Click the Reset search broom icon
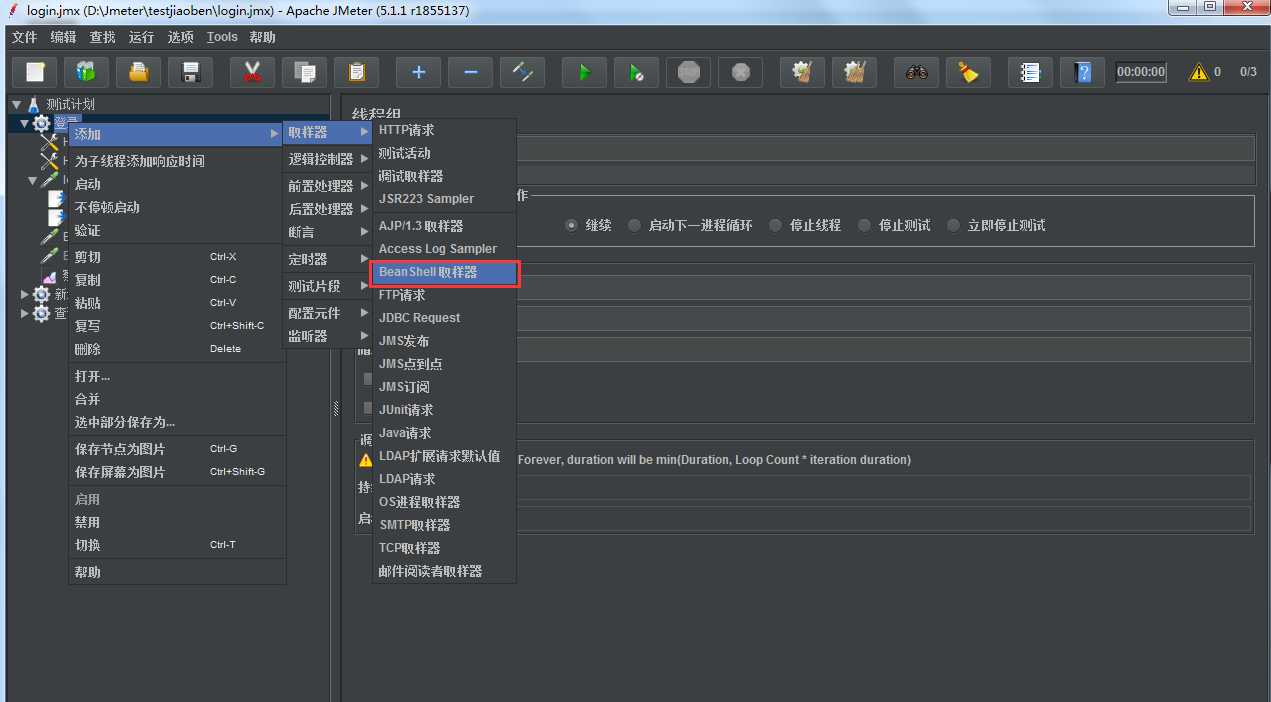The image size is (1271, 702). point(968,72)
